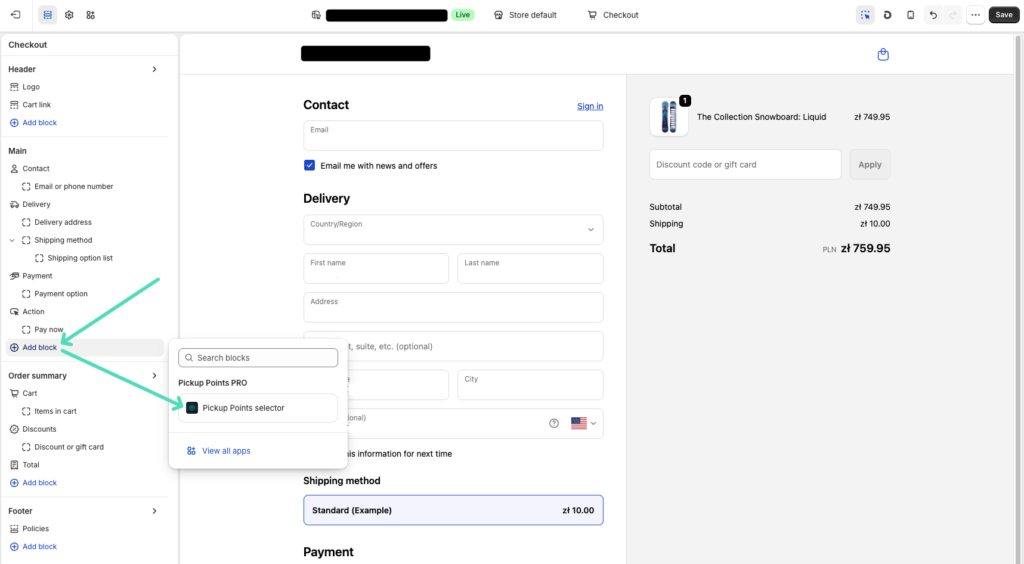Open the more actions ellipsis menu
This screenshot has height=564, width=1024.
point(976,15)
